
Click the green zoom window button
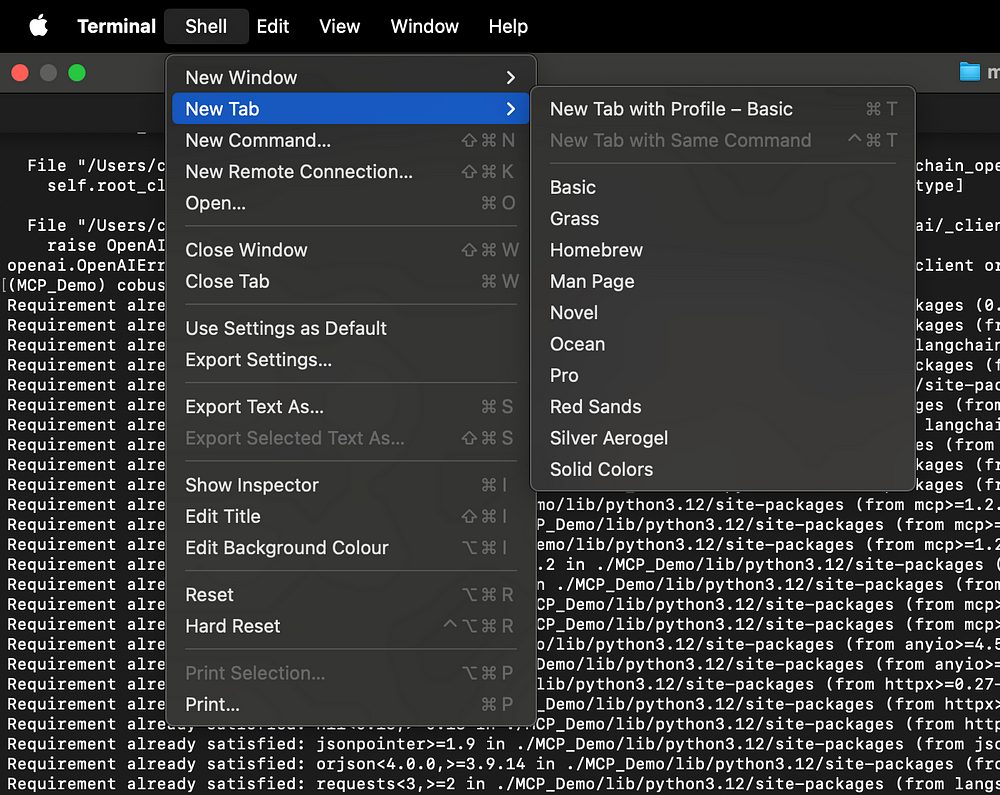pyautogui.click(x=77, y=73)
